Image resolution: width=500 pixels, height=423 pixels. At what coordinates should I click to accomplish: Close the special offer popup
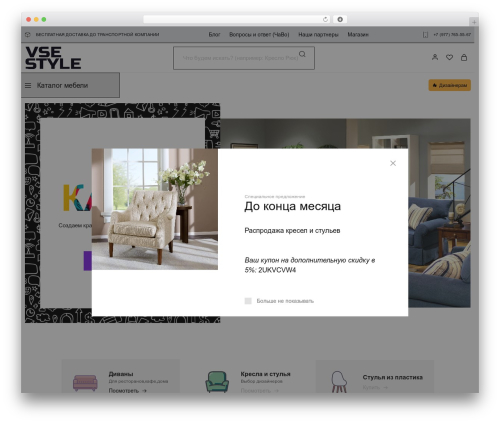pos(393,163)
